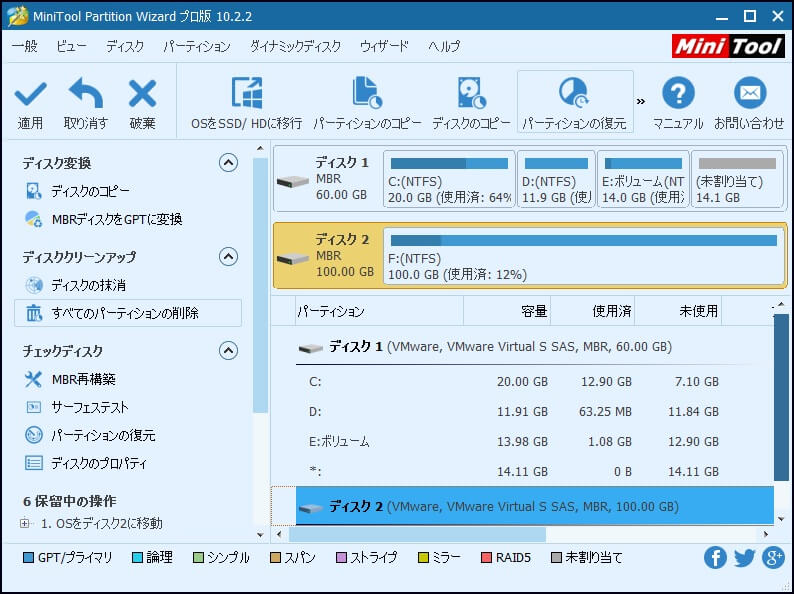This screenshot has height=594, width=794.
Task: Click the 適用 (Apply) checkmark icon
Action: [x=30, y=96]
